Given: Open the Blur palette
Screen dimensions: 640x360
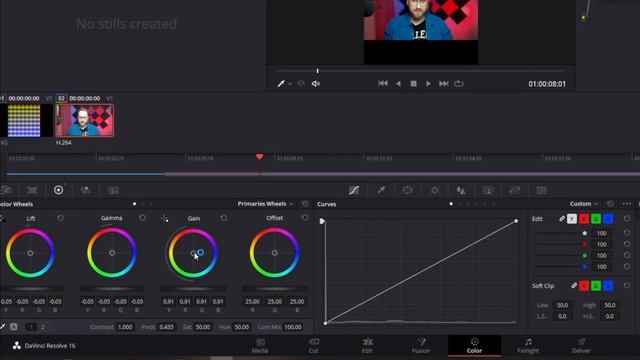Looking at the screenshot, I should (461, 190).
